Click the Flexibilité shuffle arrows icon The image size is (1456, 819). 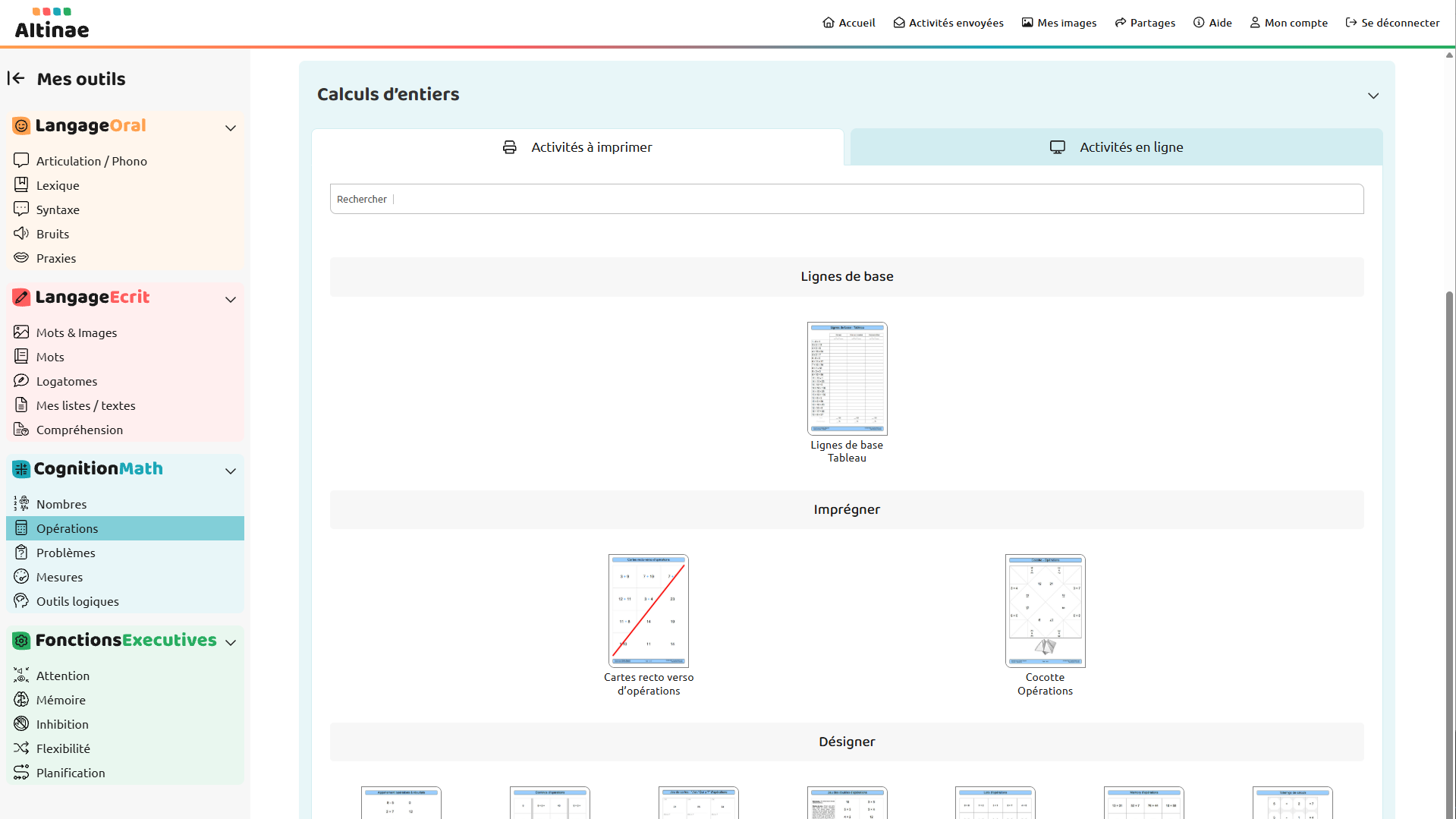pos(21,748)
